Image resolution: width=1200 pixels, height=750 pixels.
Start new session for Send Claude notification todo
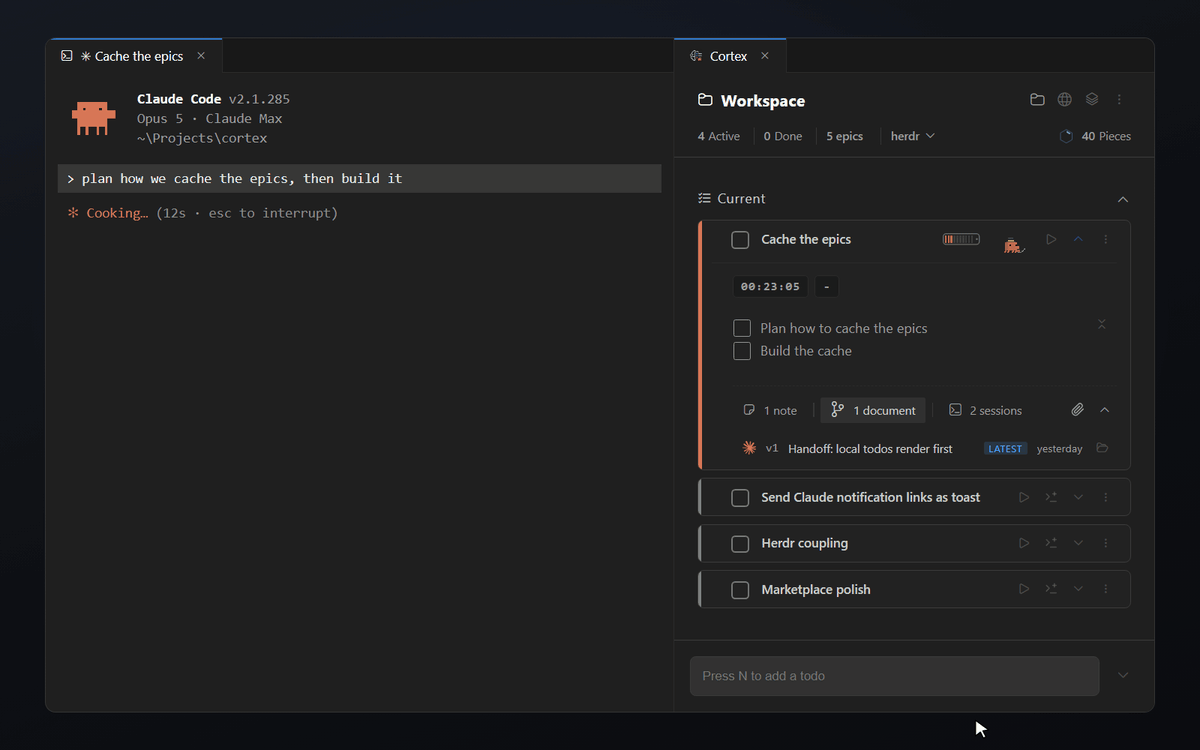[1051, 498]
